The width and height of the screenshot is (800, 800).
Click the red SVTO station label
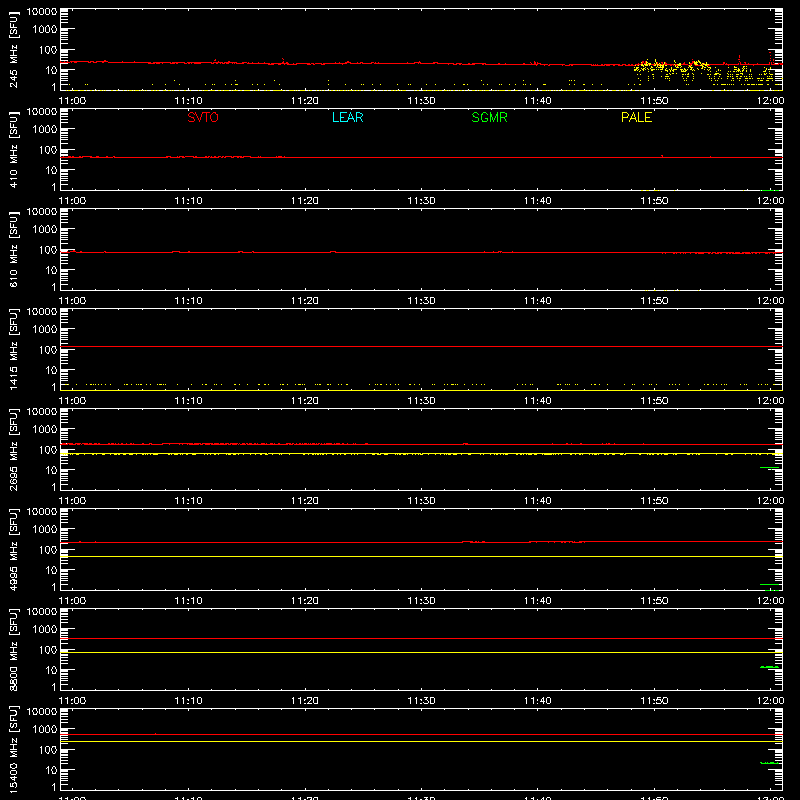click(x=203, y=117)
